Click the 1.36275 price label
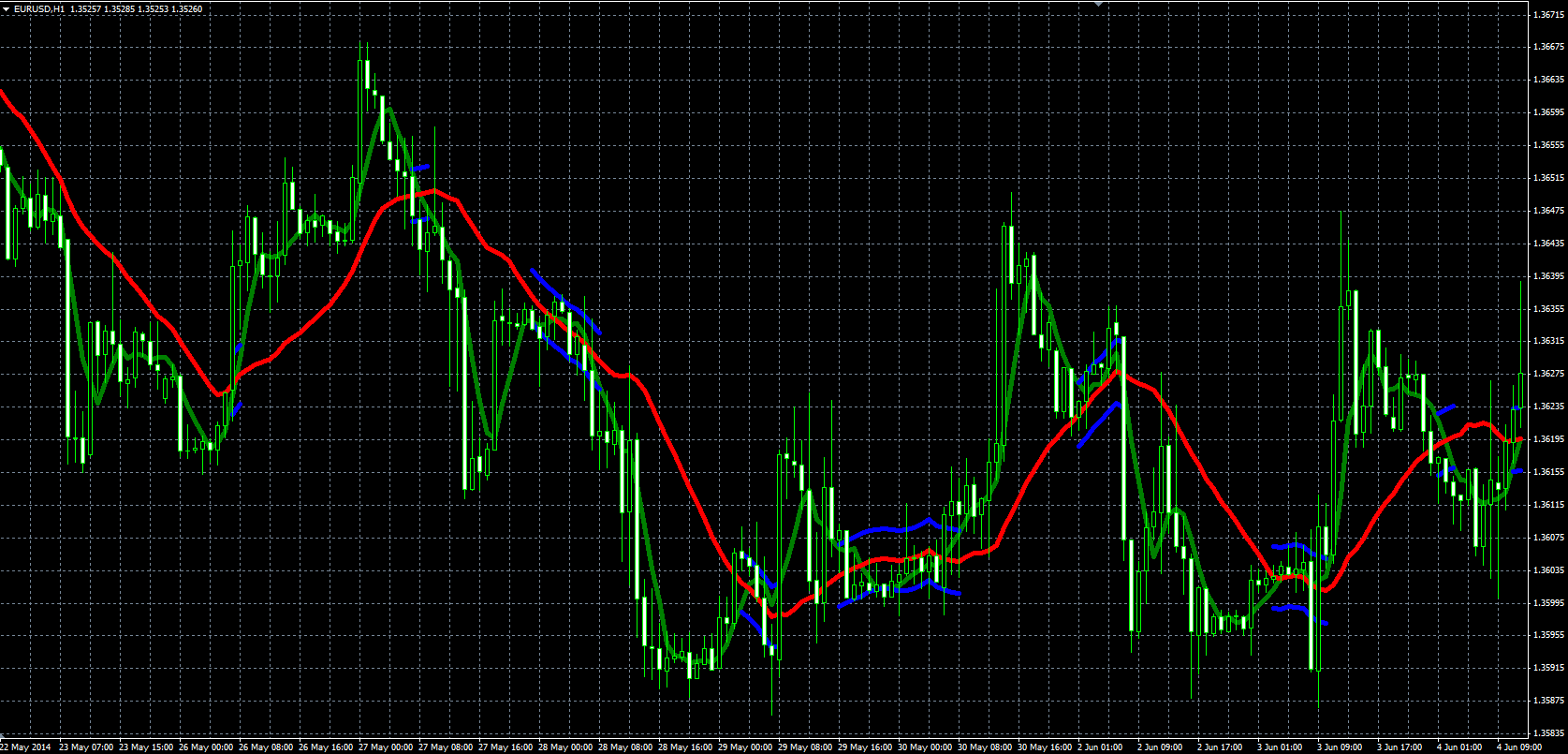The image size is (1568, 754). pyautogui.click(x=1548, y=375)
